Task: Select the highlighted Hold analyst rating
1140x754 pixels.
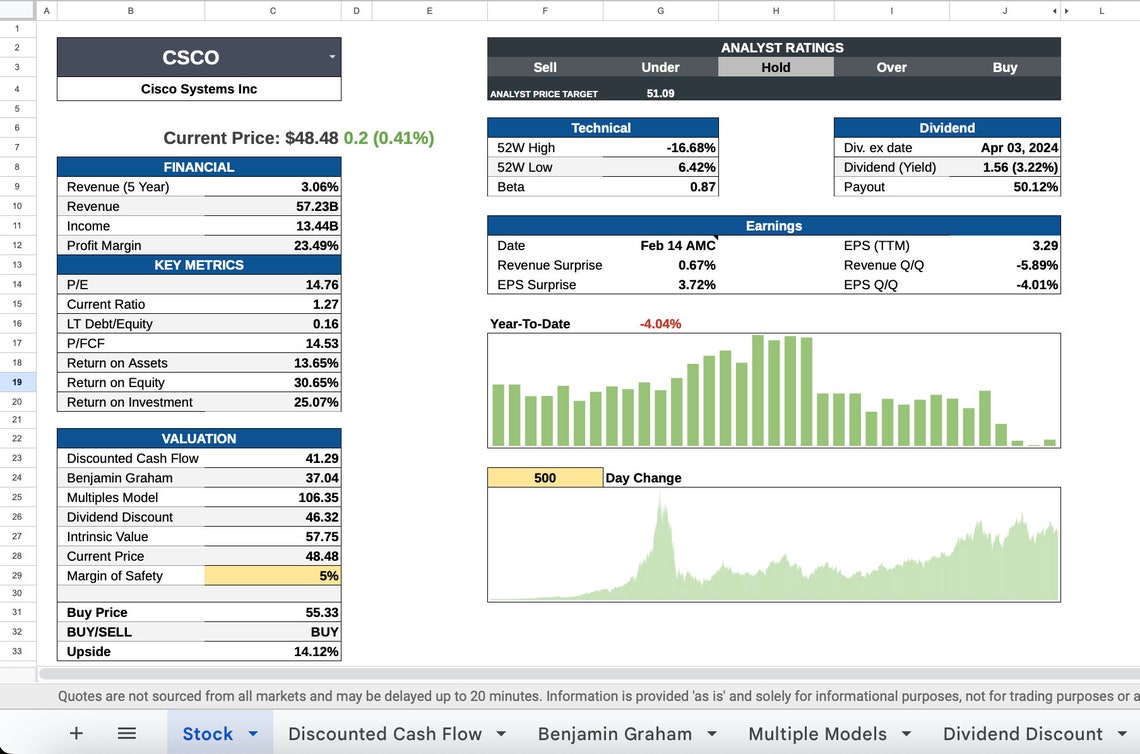Action: 775,67
